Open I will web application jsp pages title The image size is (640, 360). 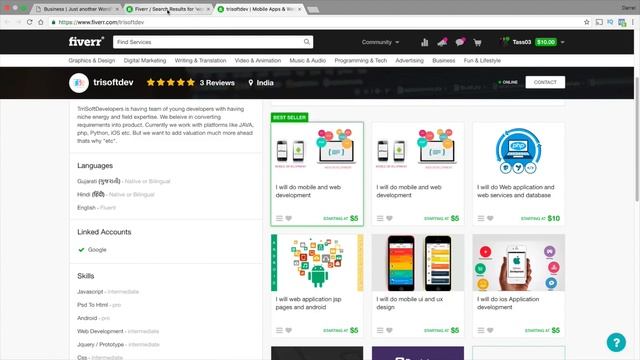[309, 303]
